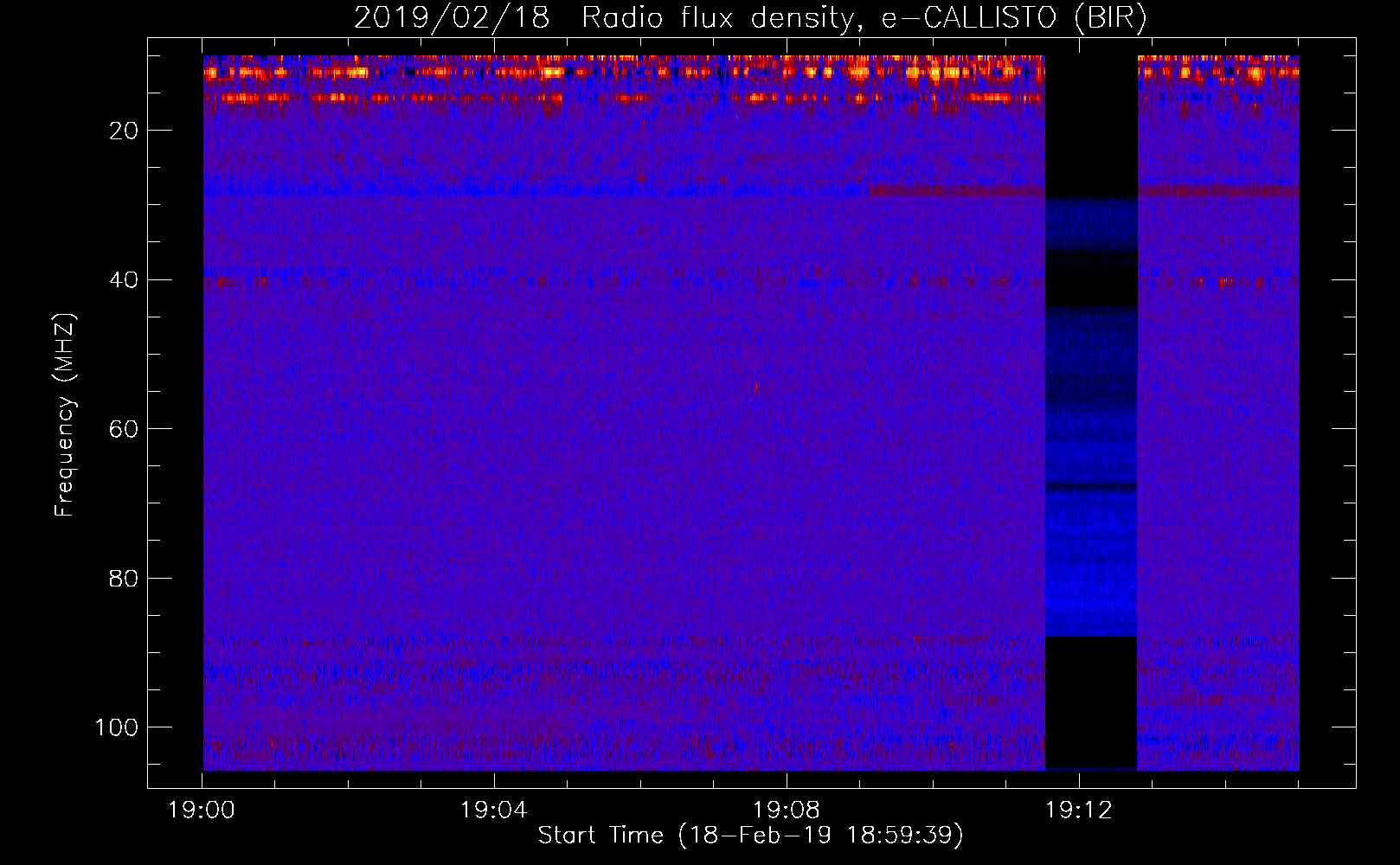Click the '19:12' time tick label
The image size is (1400, 865).
point(1079,811)
